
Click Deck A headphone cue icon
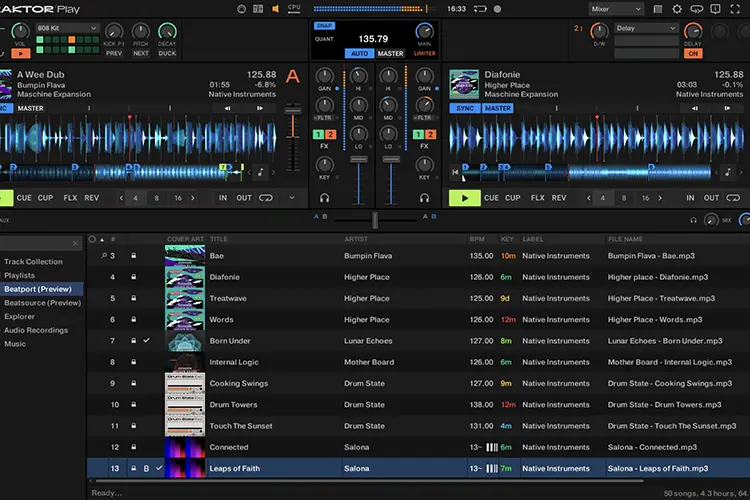pyautogui.click(x=324, y=198)
